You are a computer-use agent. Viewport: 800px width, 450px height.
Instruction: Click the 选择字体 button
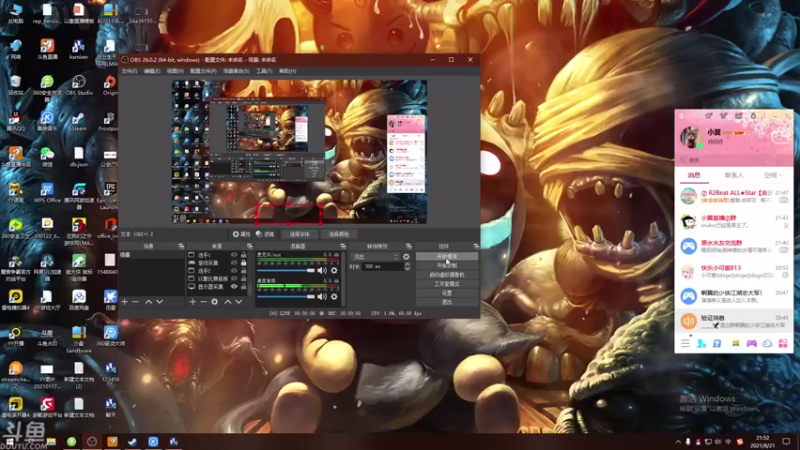click(299, 234)
